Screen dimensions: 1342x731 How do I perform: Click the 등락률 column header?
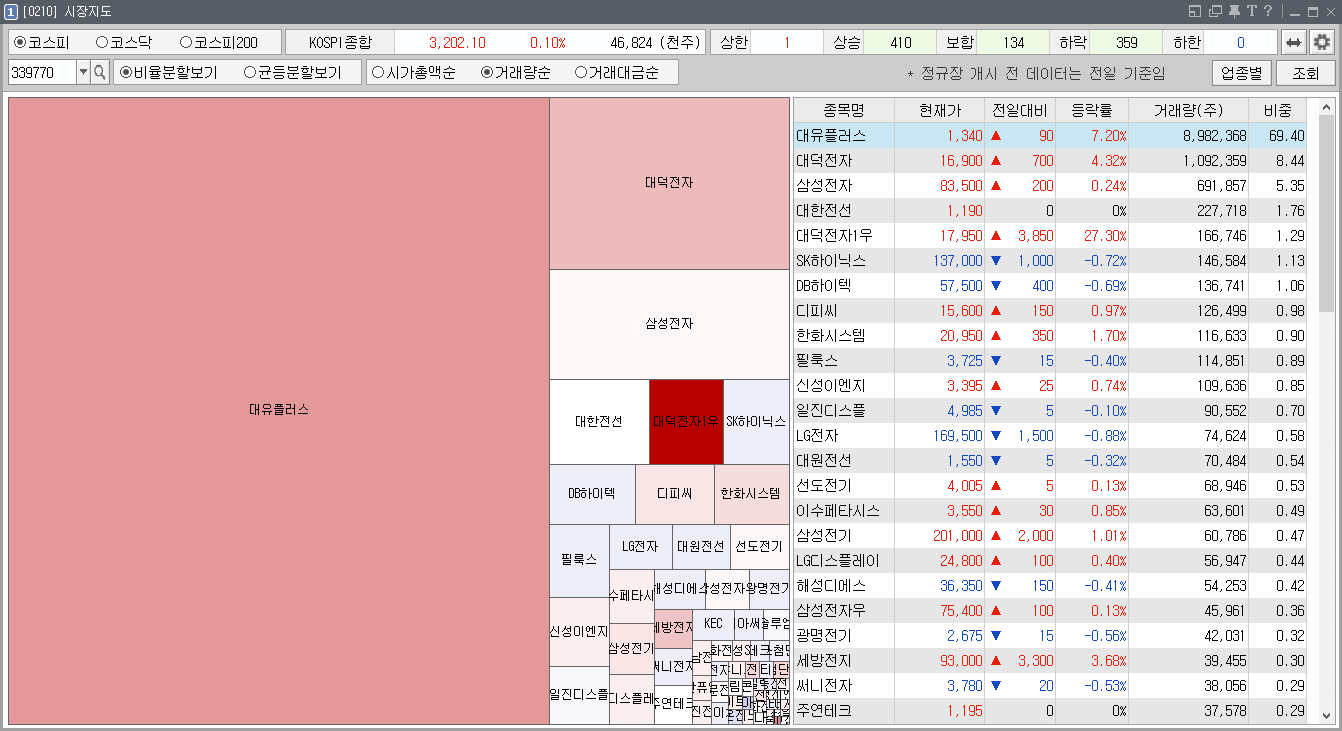click(1092, 110)
